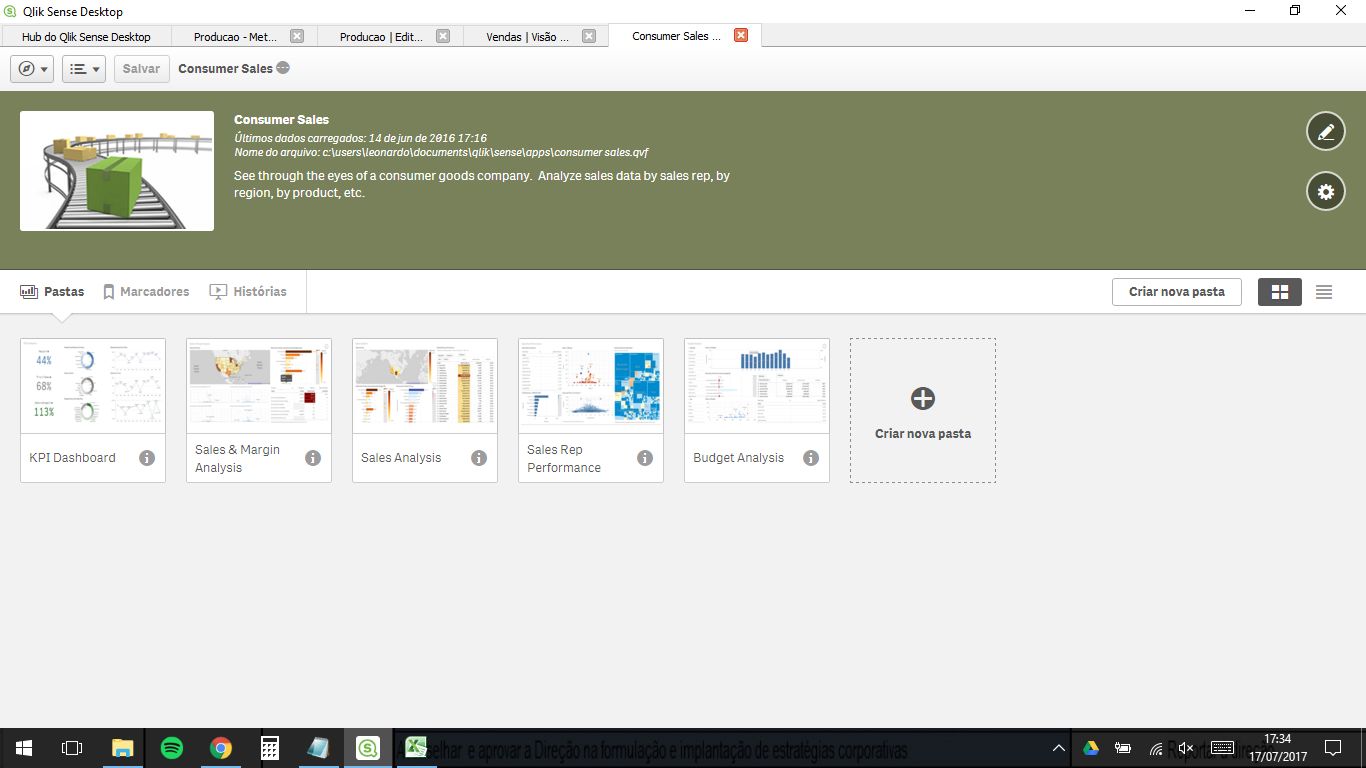This screenshot has height=768, width=1366.
Task: Open the Sales Analysis sheet thumbnail
Action: pyautogui.click(x=425, y=386)
